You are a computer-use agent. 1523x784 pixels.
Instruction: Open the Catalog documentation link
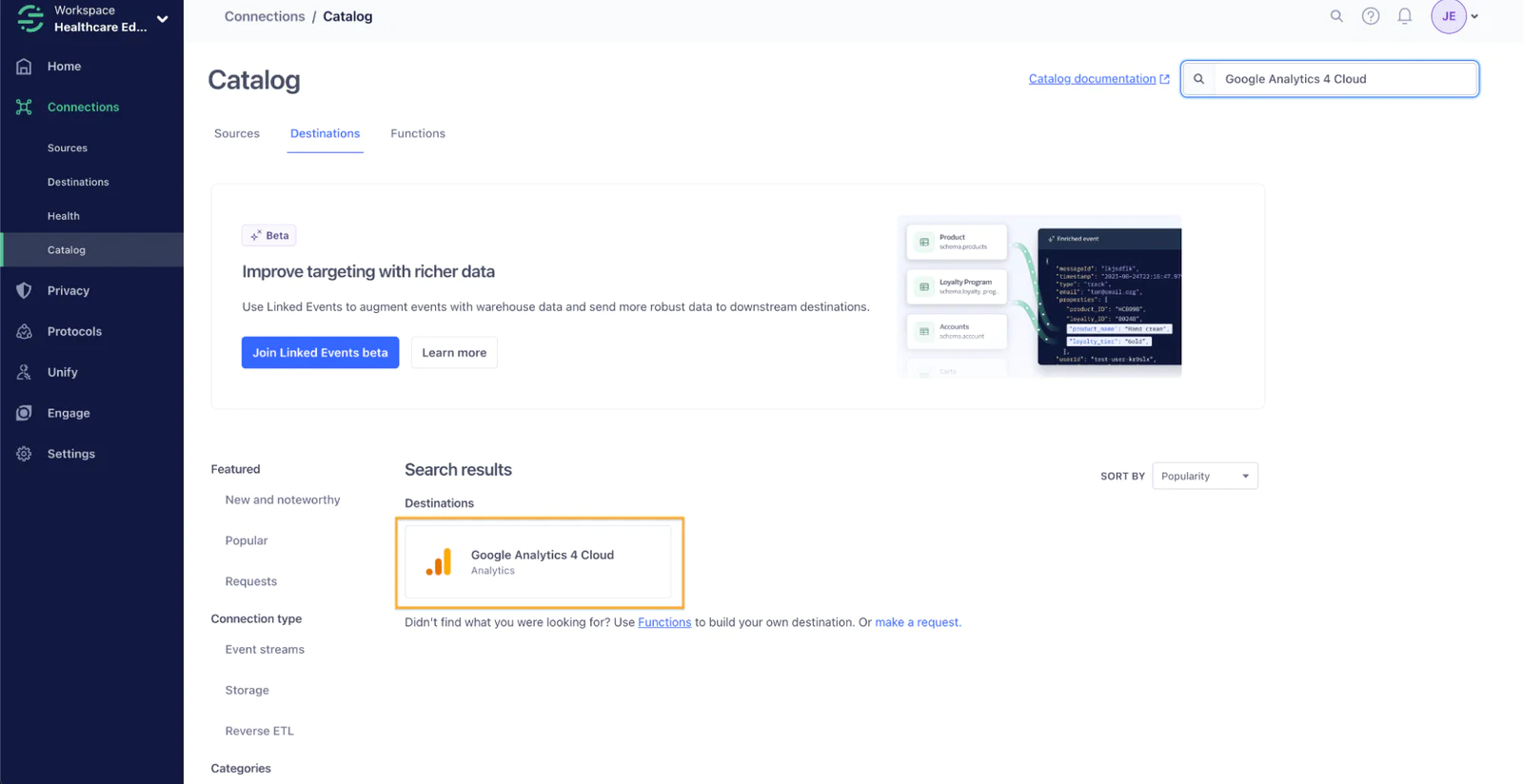(x=1092, y=79)
